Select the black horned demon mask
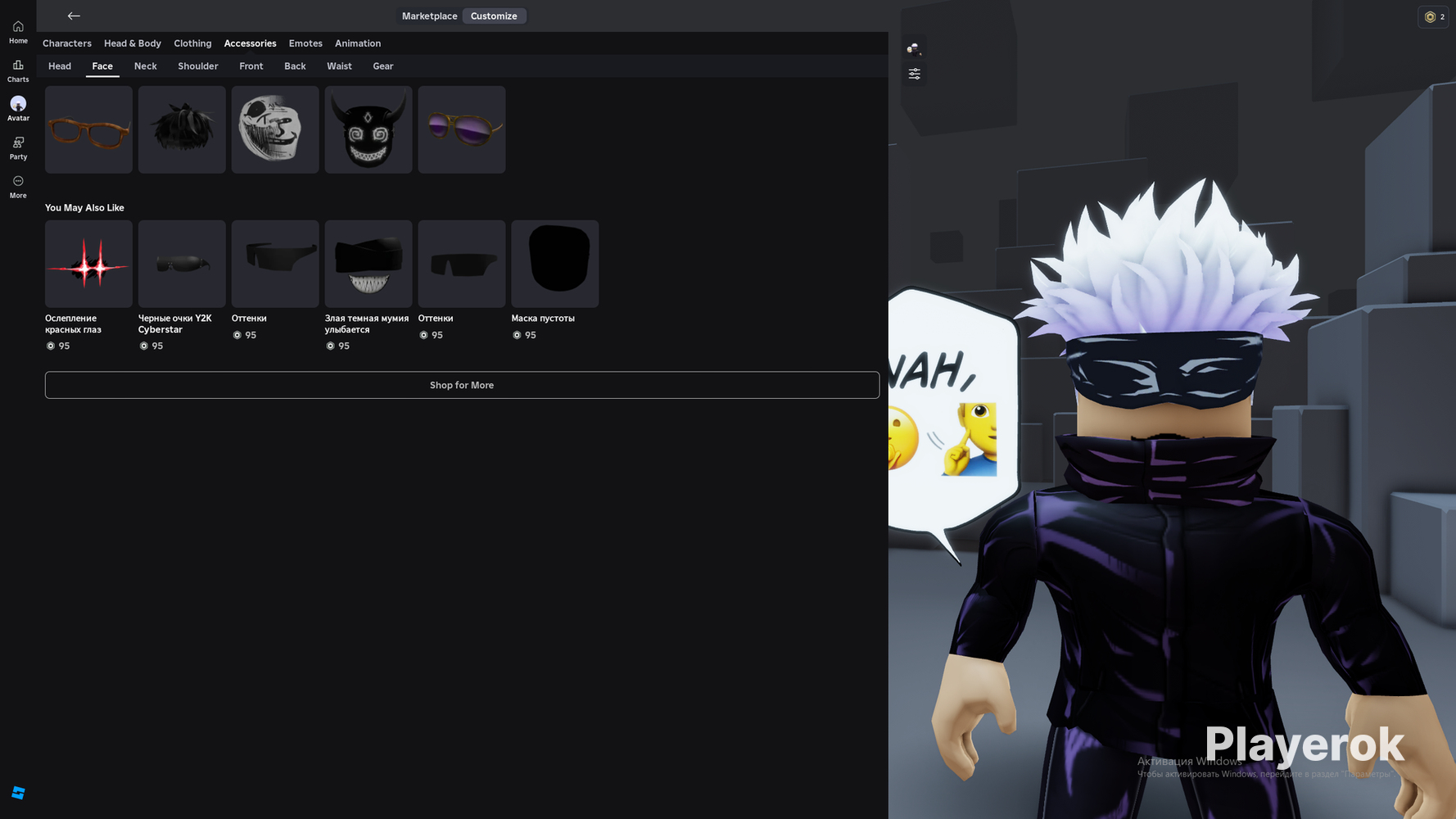Viewport: 1456px width, 819px height. point(369,129)
